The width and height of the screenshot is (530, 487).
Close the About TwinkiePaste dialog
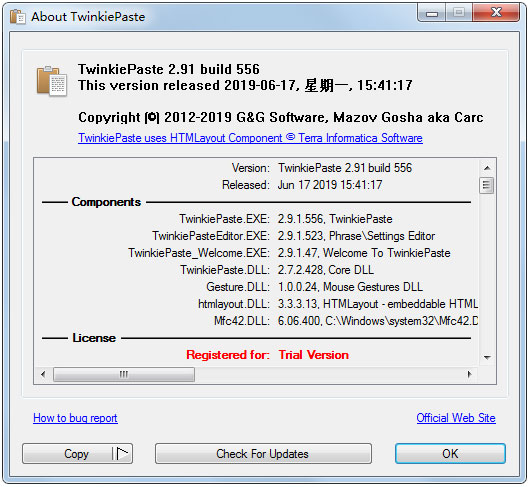point(497,13)
